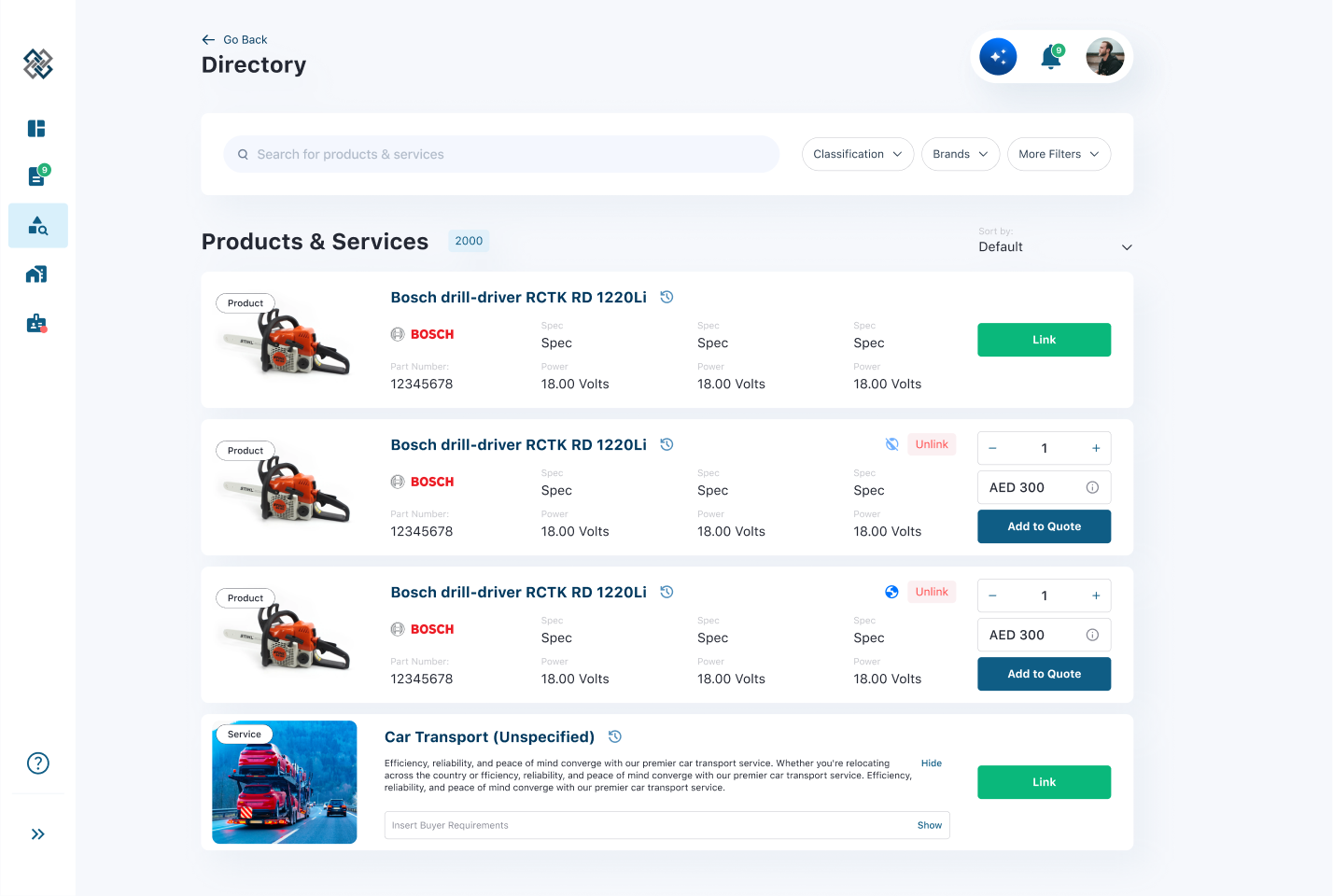The width and height of the screenshot is (1333, 896).
Task: Open the Companies home icon in sidebar
Action: [37, 273]
